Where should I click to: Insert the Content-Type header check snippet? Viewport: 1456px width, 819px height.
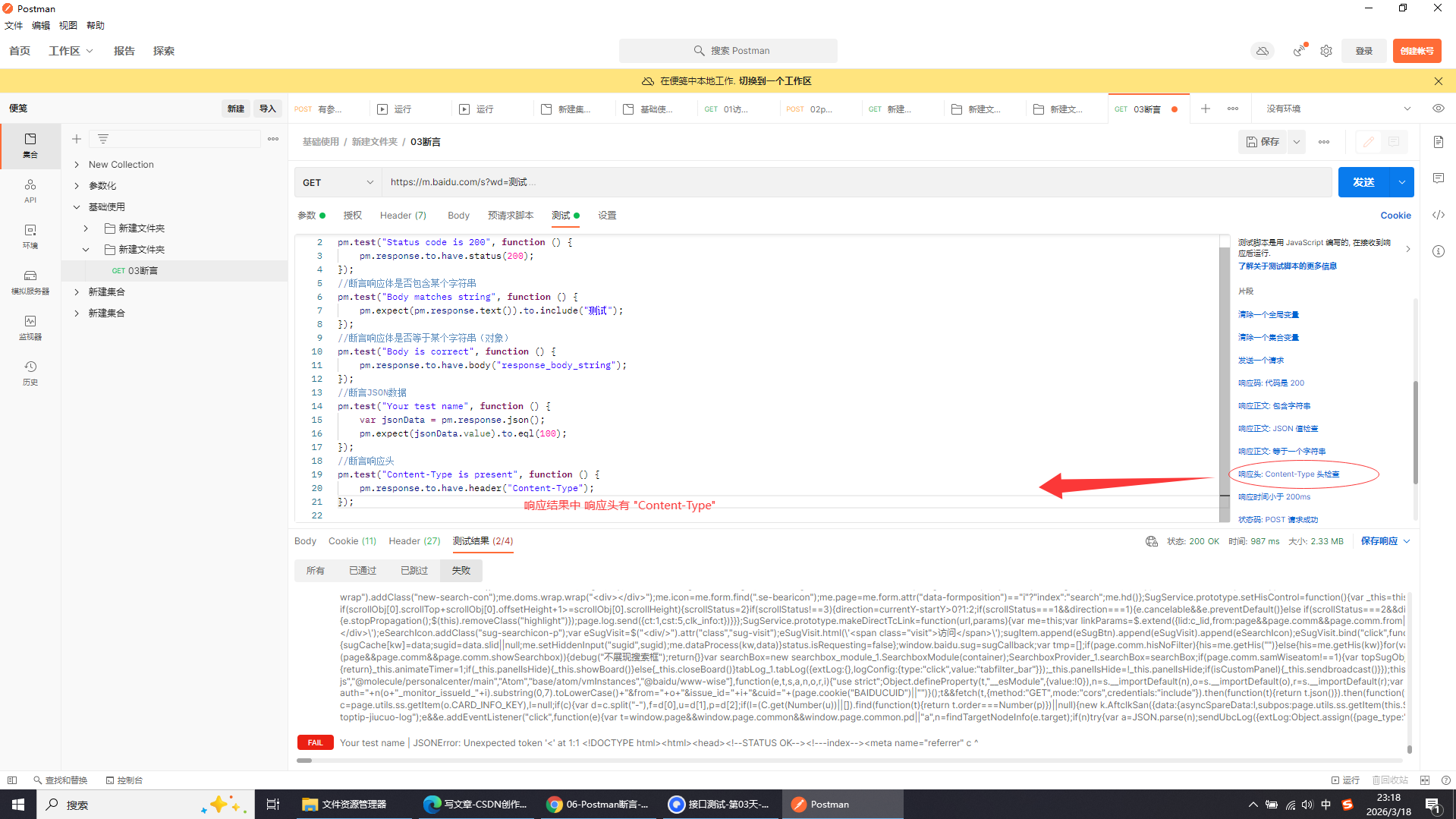1288,474
